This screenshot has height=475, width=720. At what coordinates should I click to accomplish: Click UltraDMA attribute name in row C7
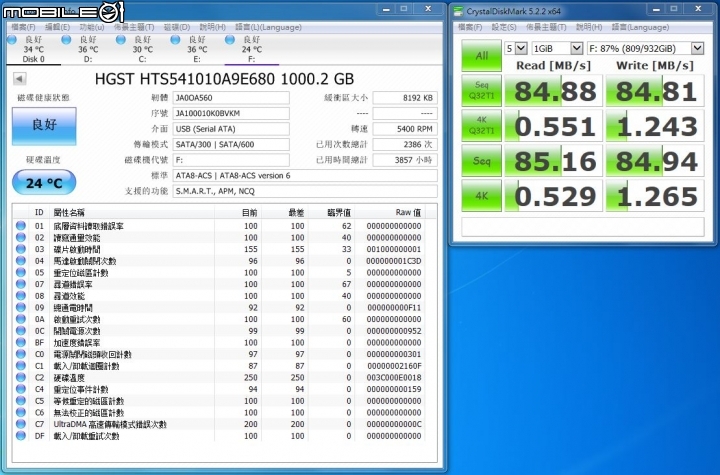tap(110, 424)
